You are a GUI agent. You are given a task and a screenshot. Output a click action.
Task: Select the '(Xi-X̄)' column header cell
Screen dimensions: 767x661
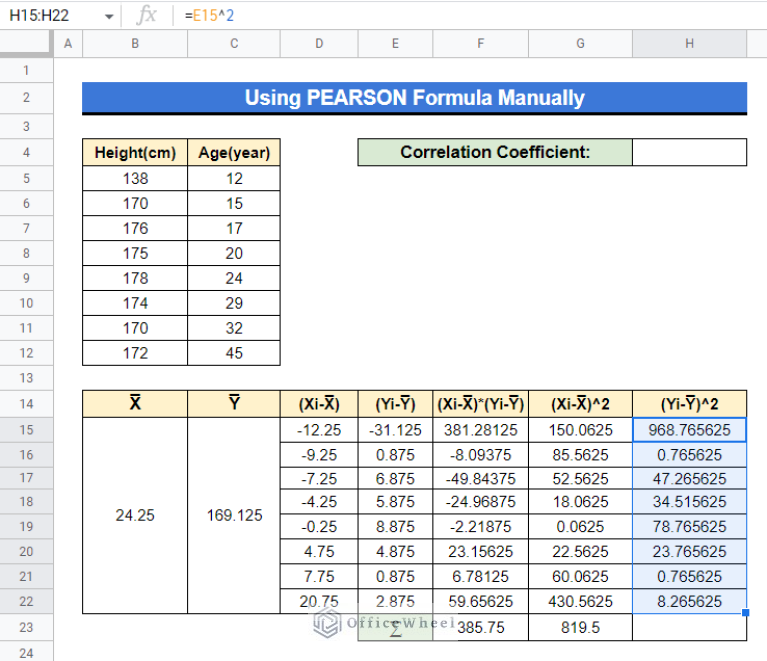(x=319, y=404)
